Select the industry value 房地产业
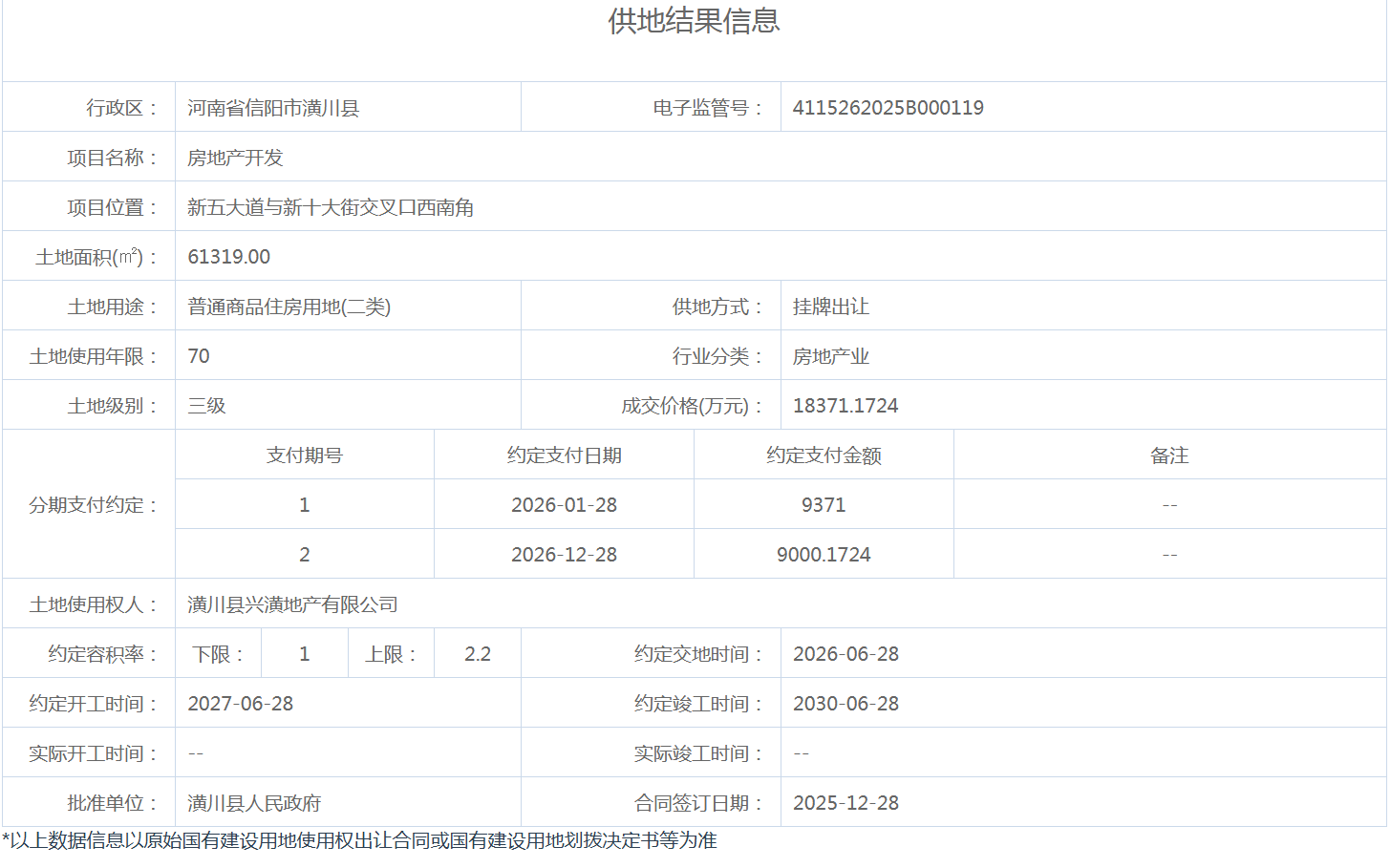 point(831,356)
